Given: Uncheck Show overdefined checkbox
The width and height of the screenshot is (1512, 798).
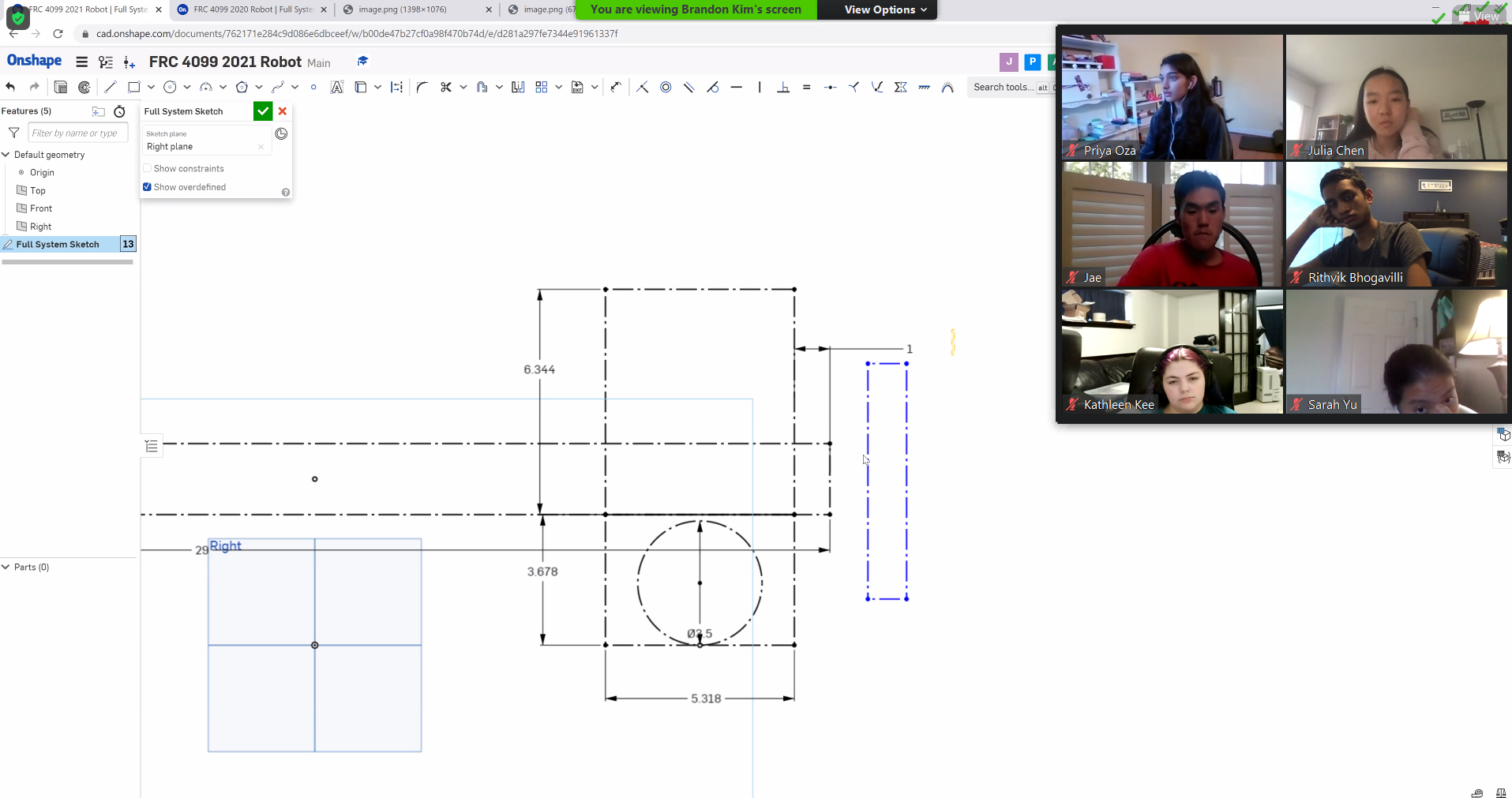Looking at the screenshot, I should tap(147, 187).
